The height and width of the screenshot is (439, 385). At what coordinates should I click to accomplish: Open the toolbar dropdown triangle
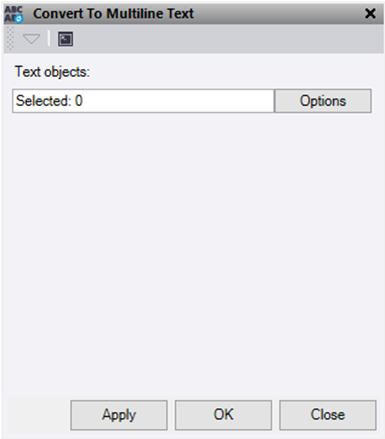point(31,39)
